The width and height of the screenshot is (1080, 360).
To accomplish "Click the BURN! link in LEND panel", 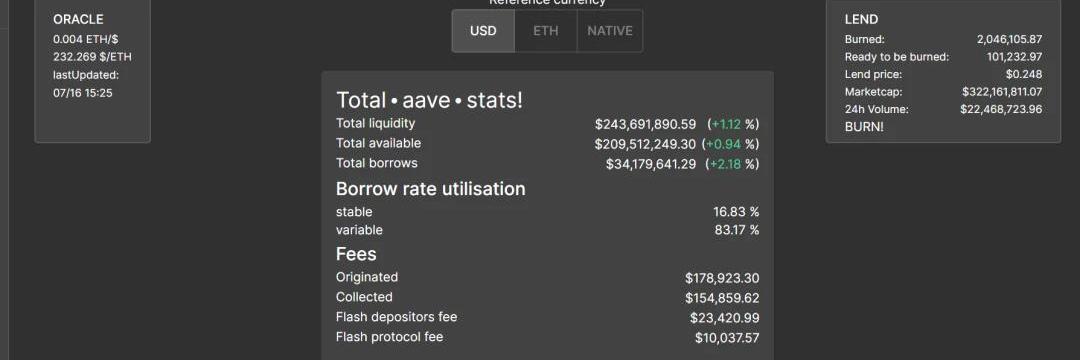I will [x=864, y=127].
